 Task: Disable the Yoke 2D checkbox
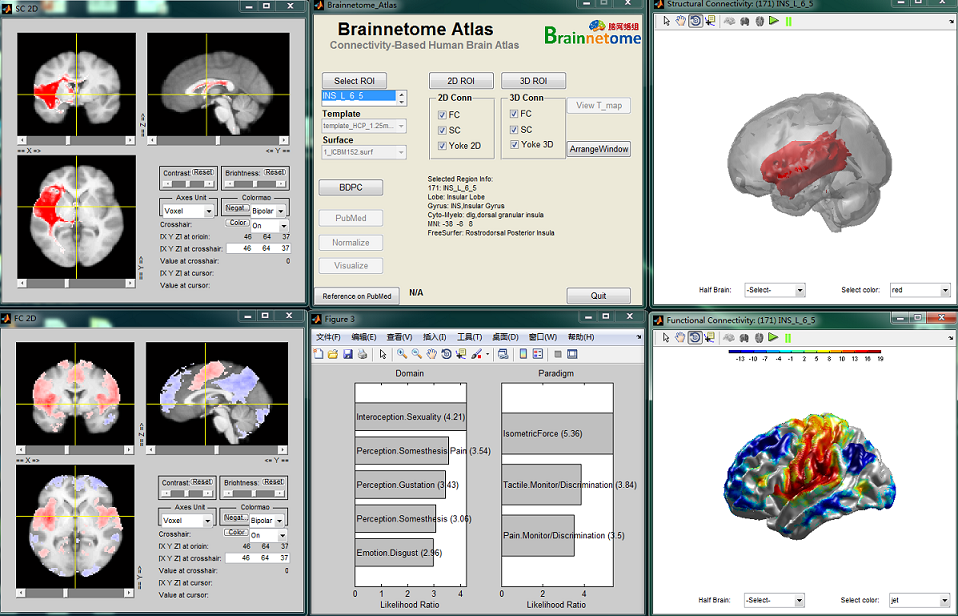point(443,146)
